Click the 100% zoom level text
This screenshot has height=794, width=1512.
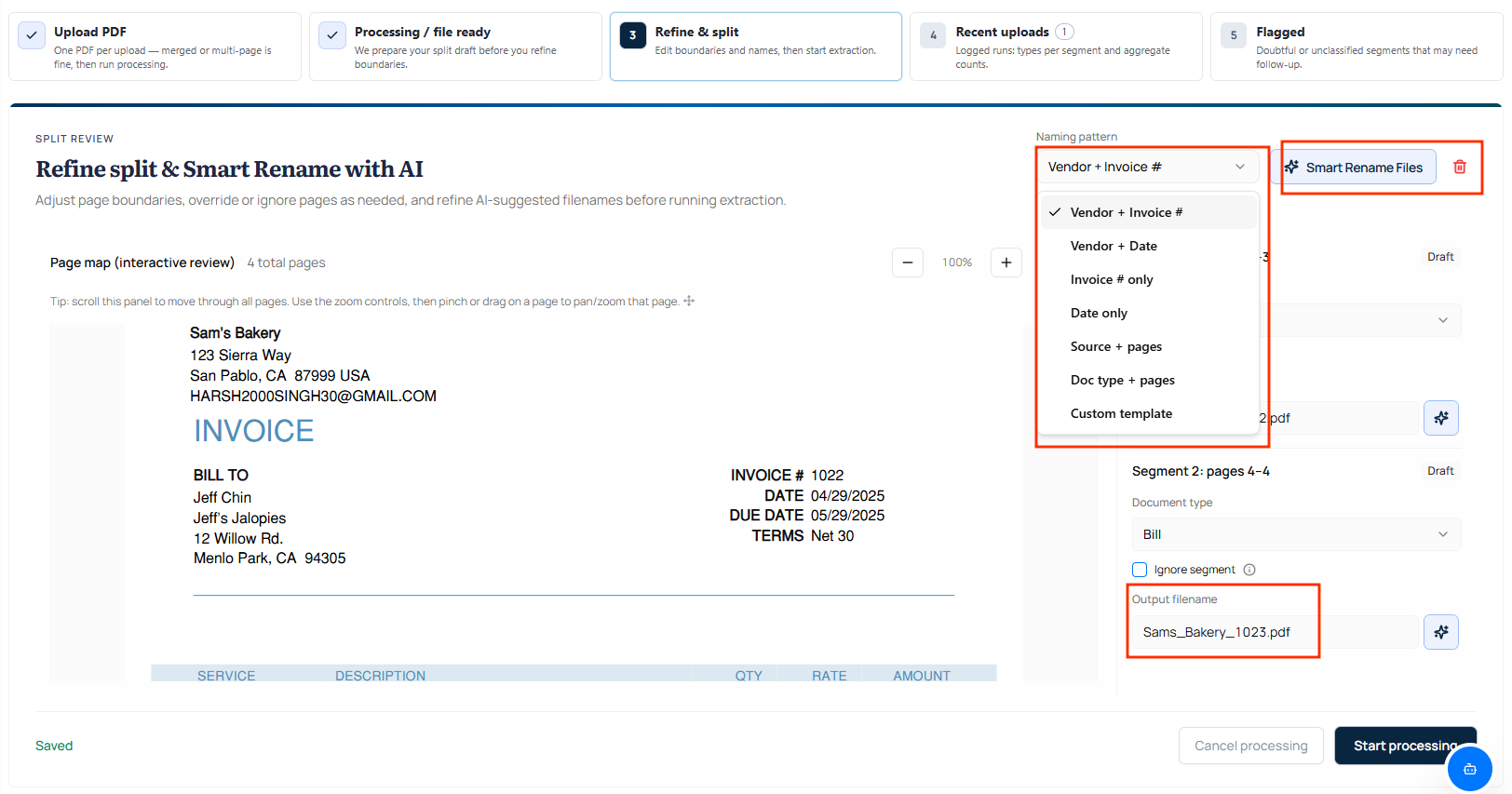coord(957,262)
